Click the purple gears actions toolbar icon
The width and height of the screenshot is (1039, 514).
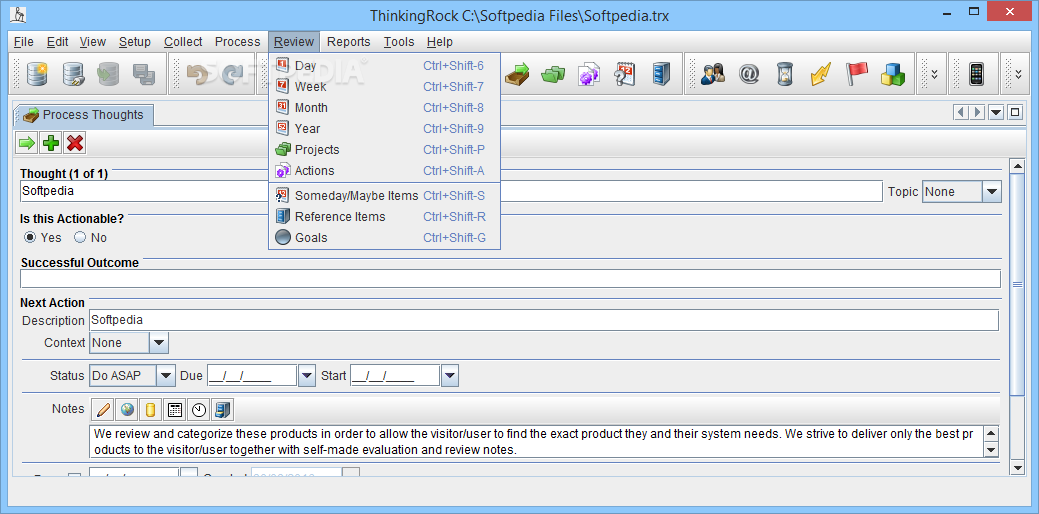point(589,74)
